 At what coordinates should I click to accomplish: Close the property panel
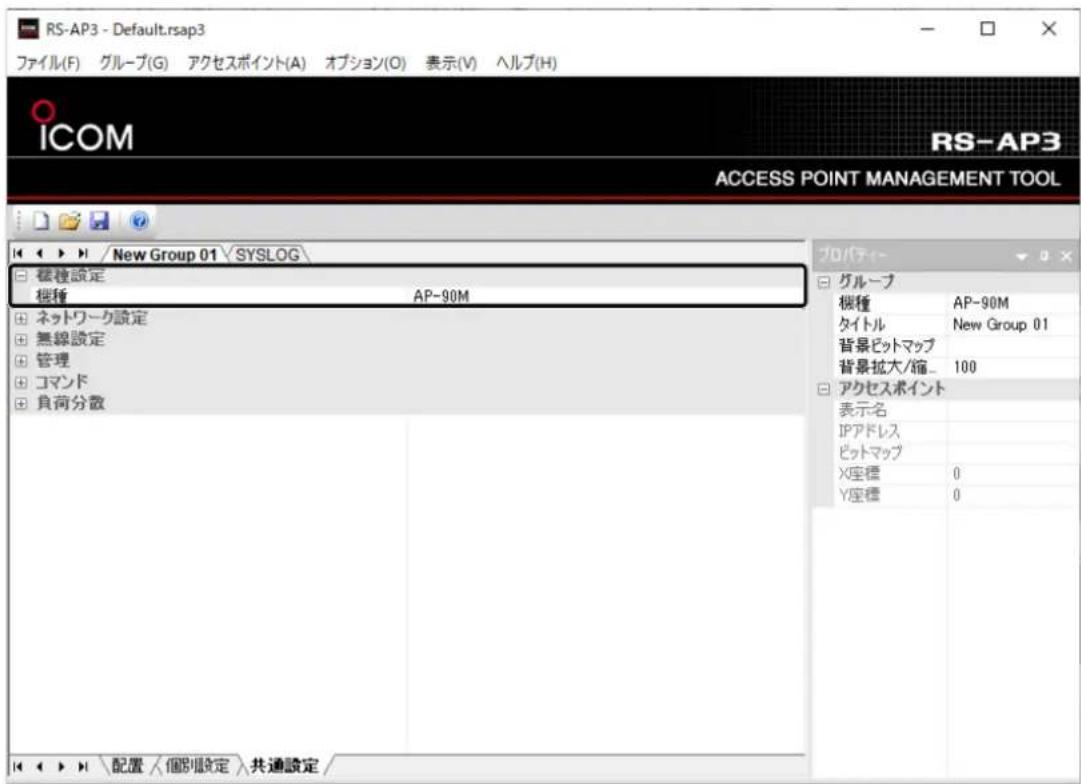click(x=1066, y=257)
